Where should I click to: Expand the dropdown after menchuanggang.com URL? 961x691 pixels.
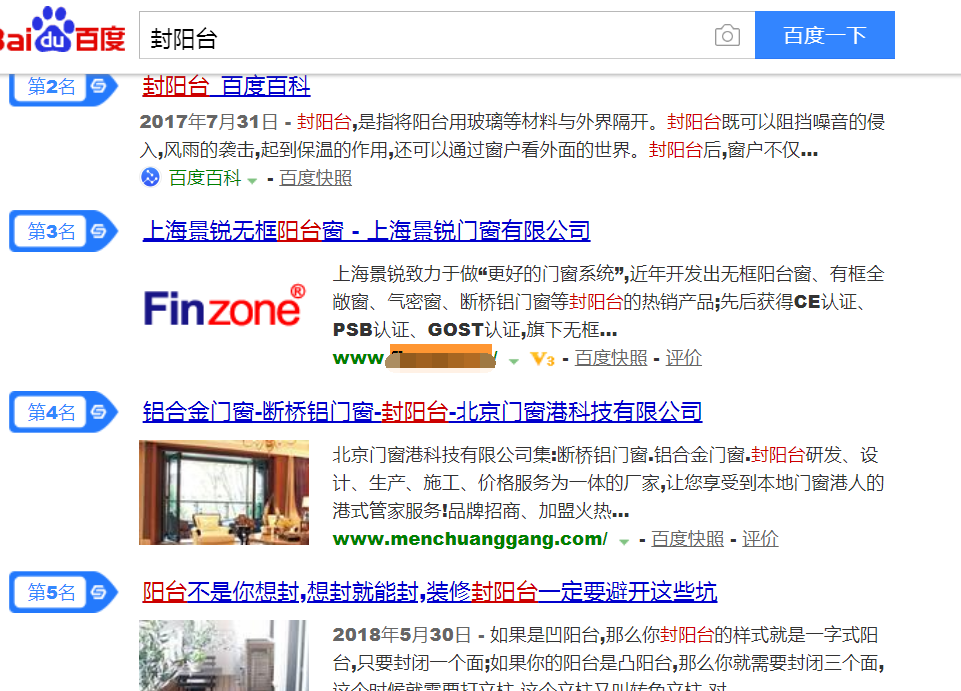pyautogui.click(x=624, y=542)
